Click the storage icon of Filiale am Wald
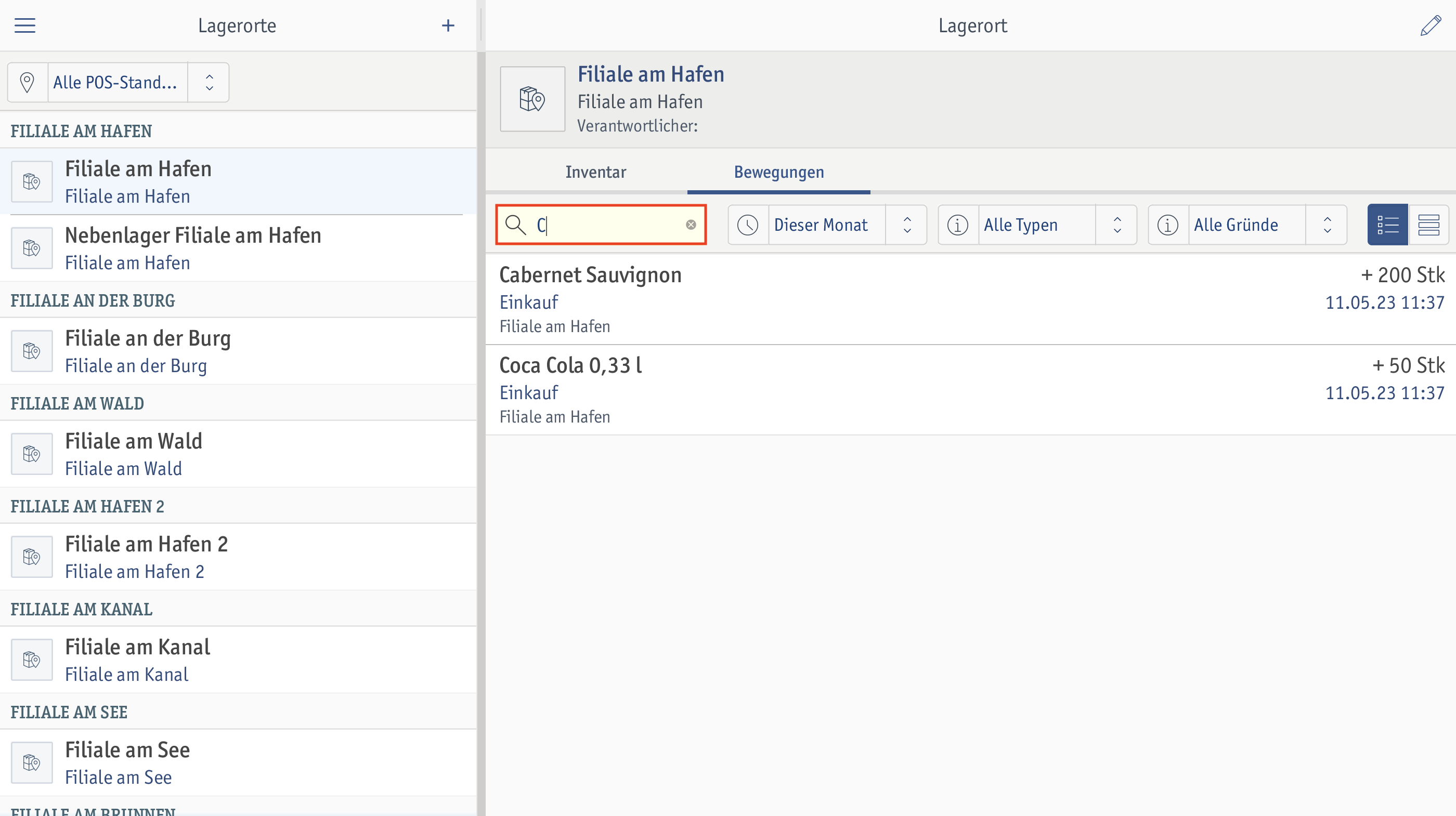This screenshot has width=1456, height=816. pyautogui.click(x=32, y=454)
